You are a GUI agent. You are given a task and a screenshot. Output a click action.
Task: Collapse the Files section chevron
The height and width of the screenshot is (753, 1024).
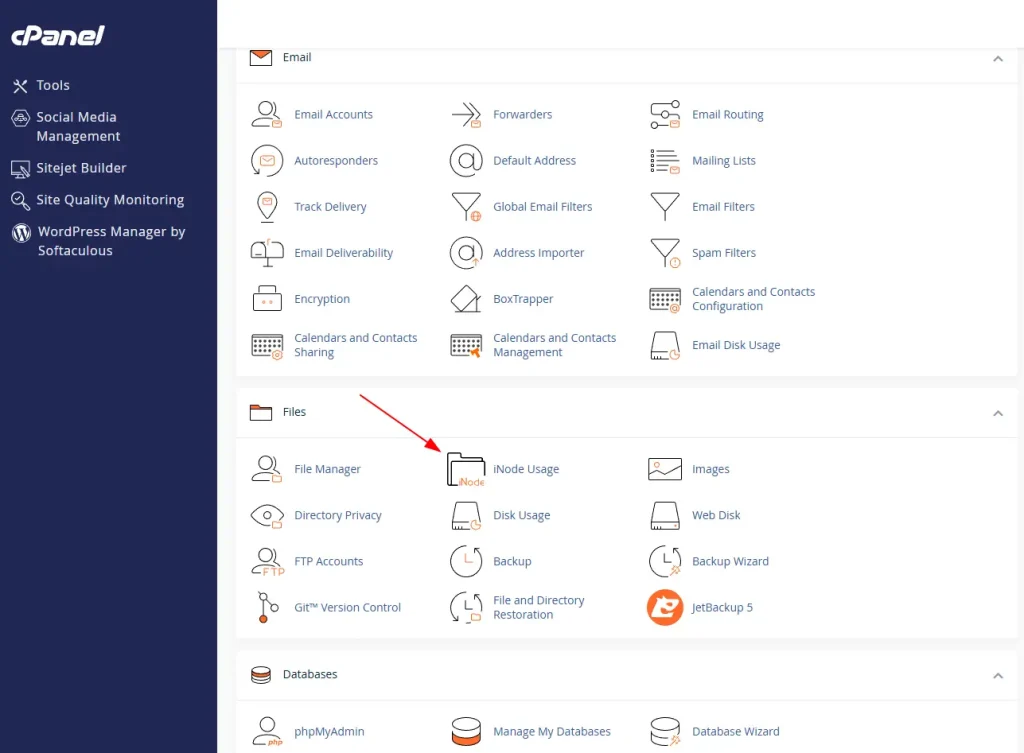997,413
